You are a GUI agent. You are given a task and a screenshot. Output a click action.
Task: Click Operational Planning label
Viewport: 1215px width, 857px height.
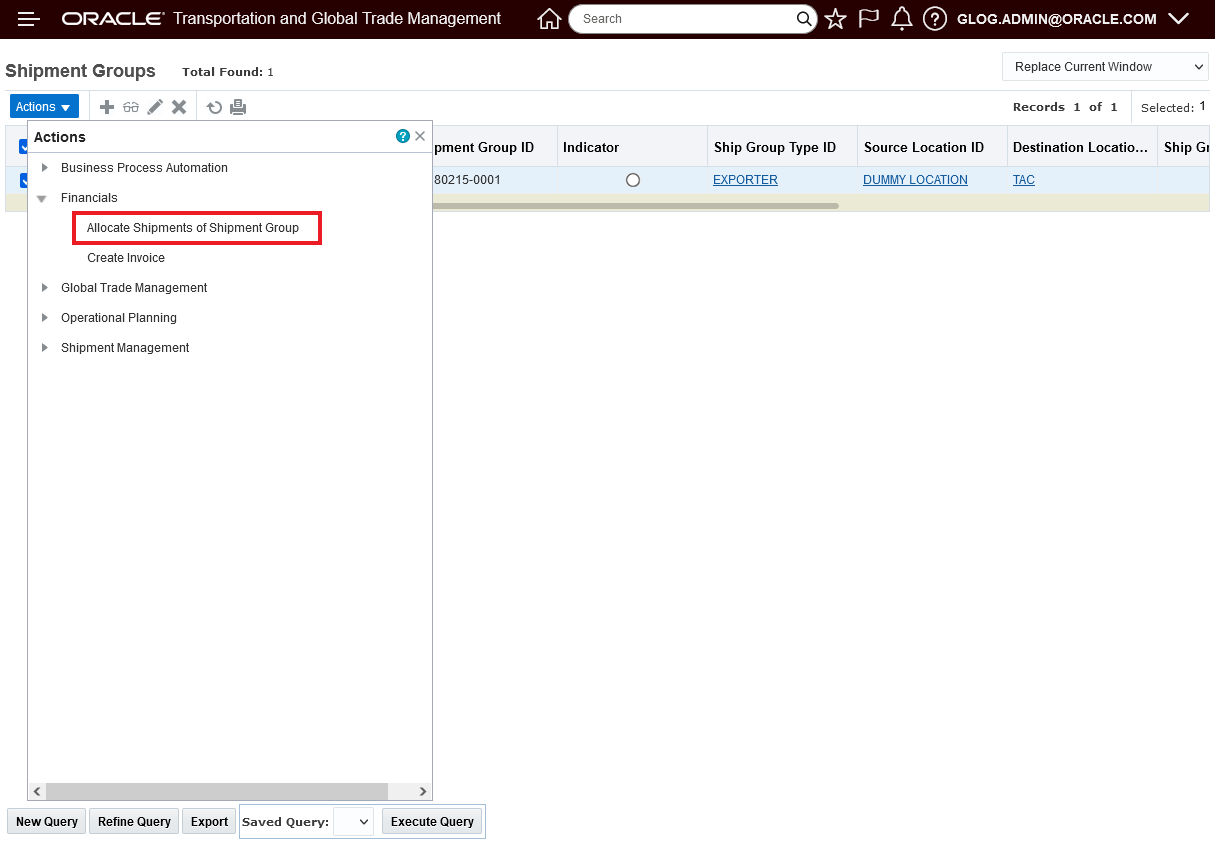coord(119,318)
